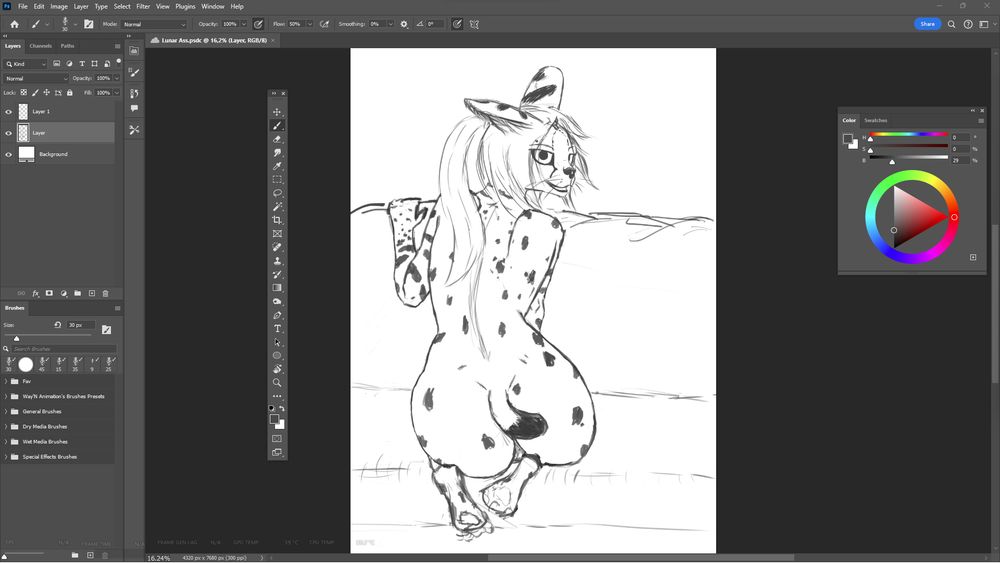This screenshot has height=563, width=1000.
Task: Select the Clone Stamp tool
Action: (277, 261)
